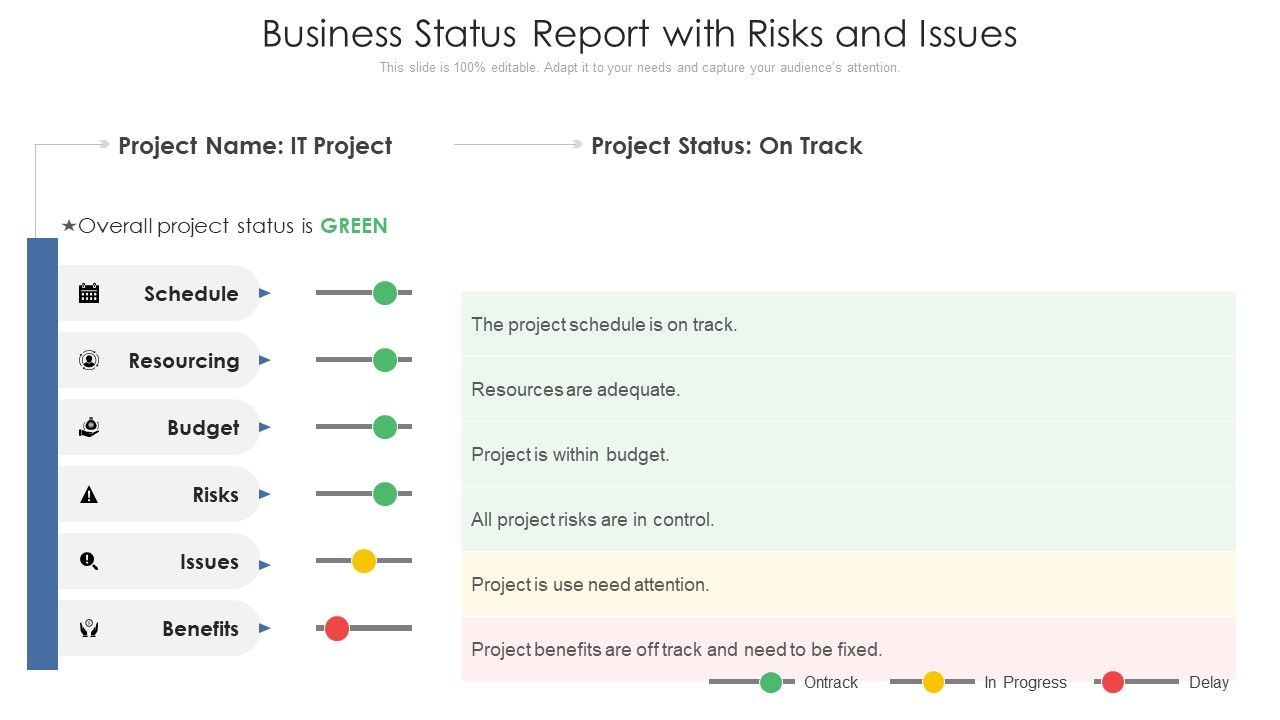
Task: Click the green word GREEN
Action: tap(354, 226)
